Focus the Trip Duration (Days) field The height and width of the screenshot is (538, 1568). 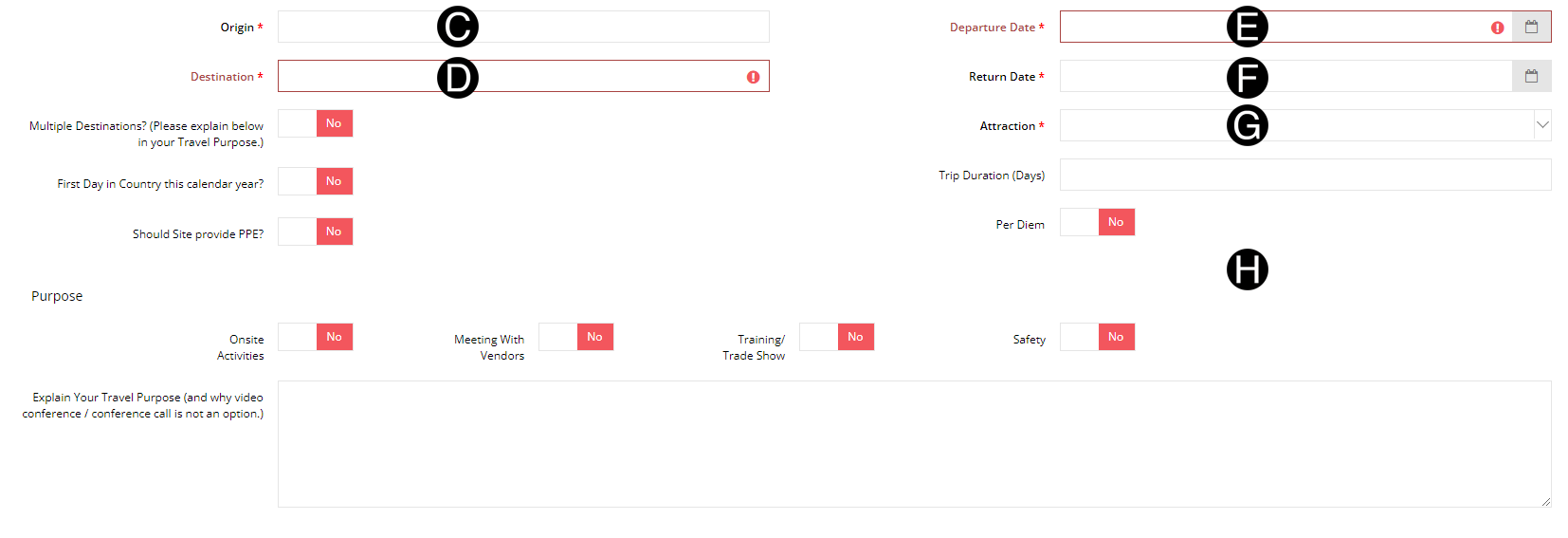1304,176
